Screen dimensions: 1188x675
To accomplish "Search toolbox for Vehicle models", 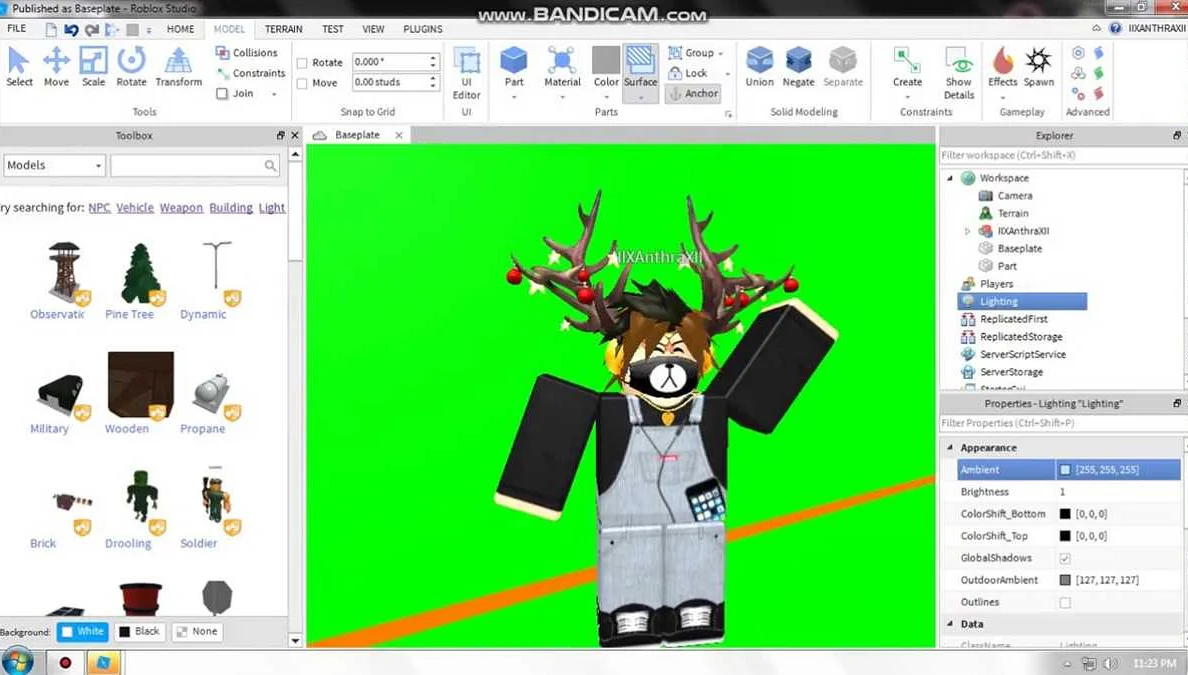I will tap(135, 208).
